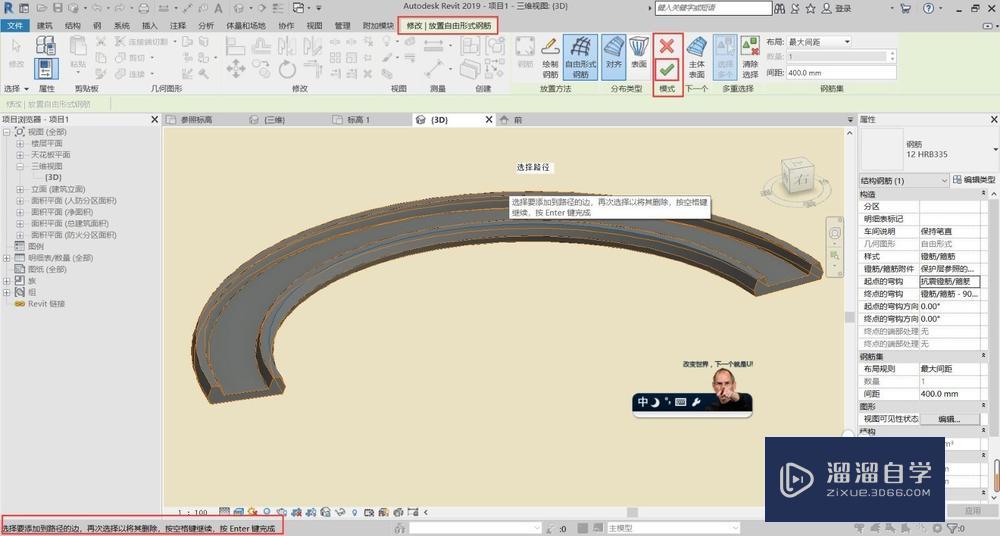This screenshot has height=536, width=1000.
Task: Choose the 表面 surface distribution type
Action: 638,53
